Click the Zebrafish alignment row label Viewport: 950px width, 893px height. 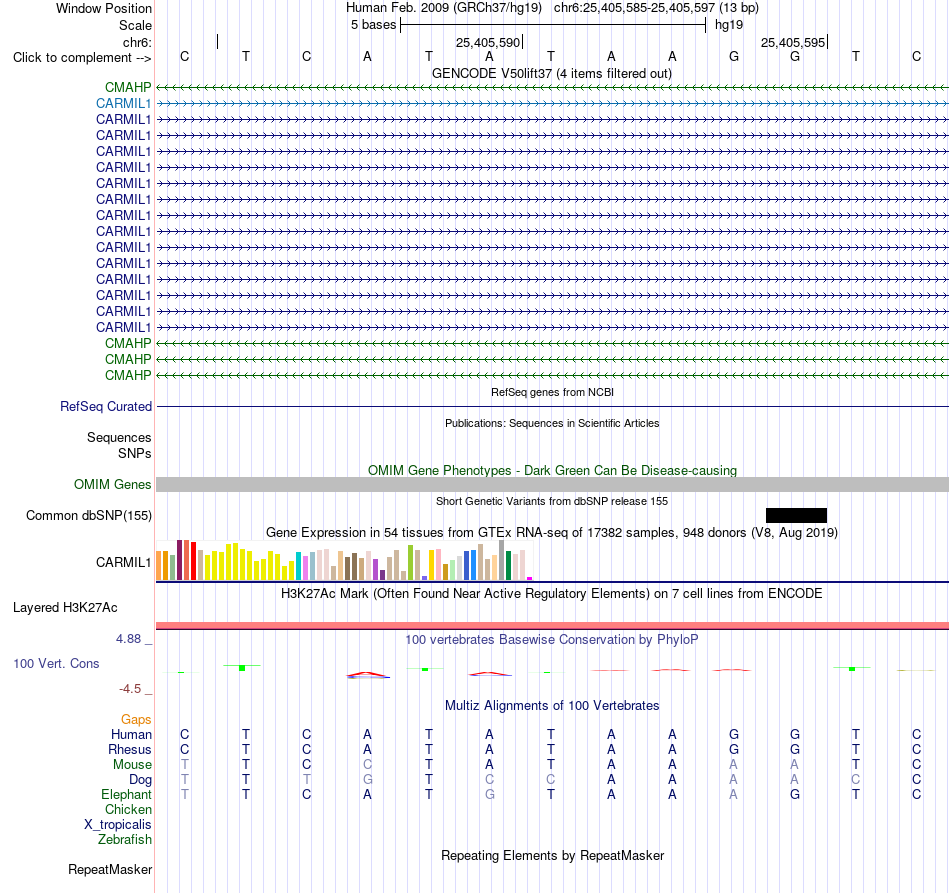pyautogui.click(x=125, y=840)
